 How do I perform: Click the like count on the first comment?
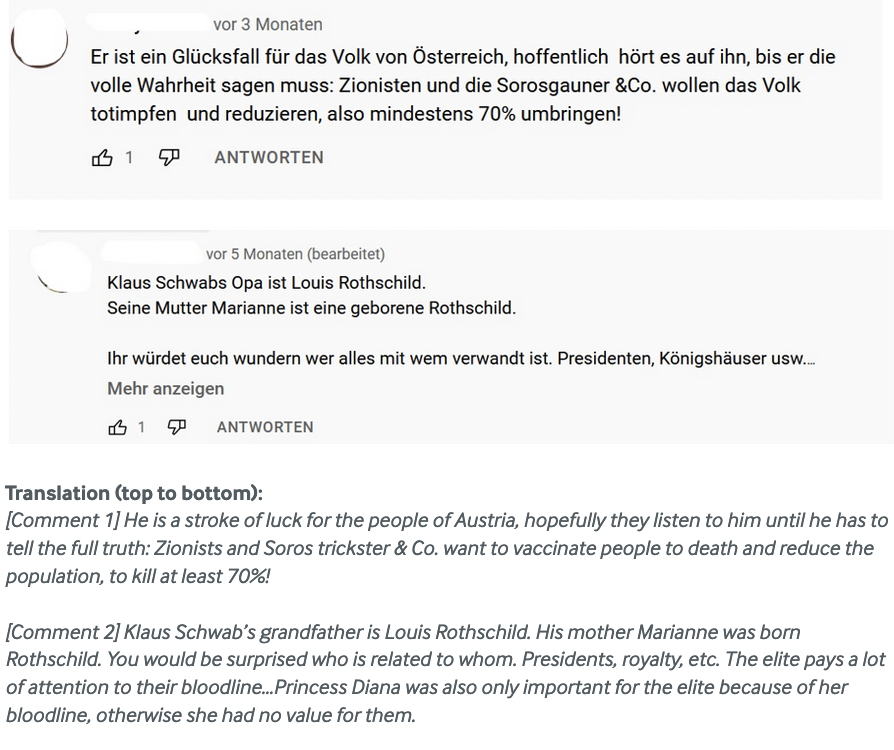click(x=129, y=157)
